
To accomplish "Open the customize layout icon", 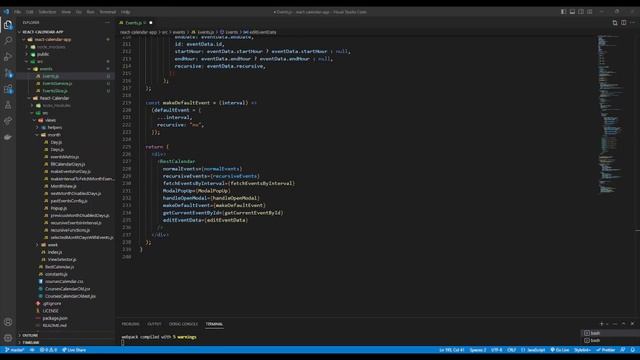I will pyautogui.click(x=590, y=12).
